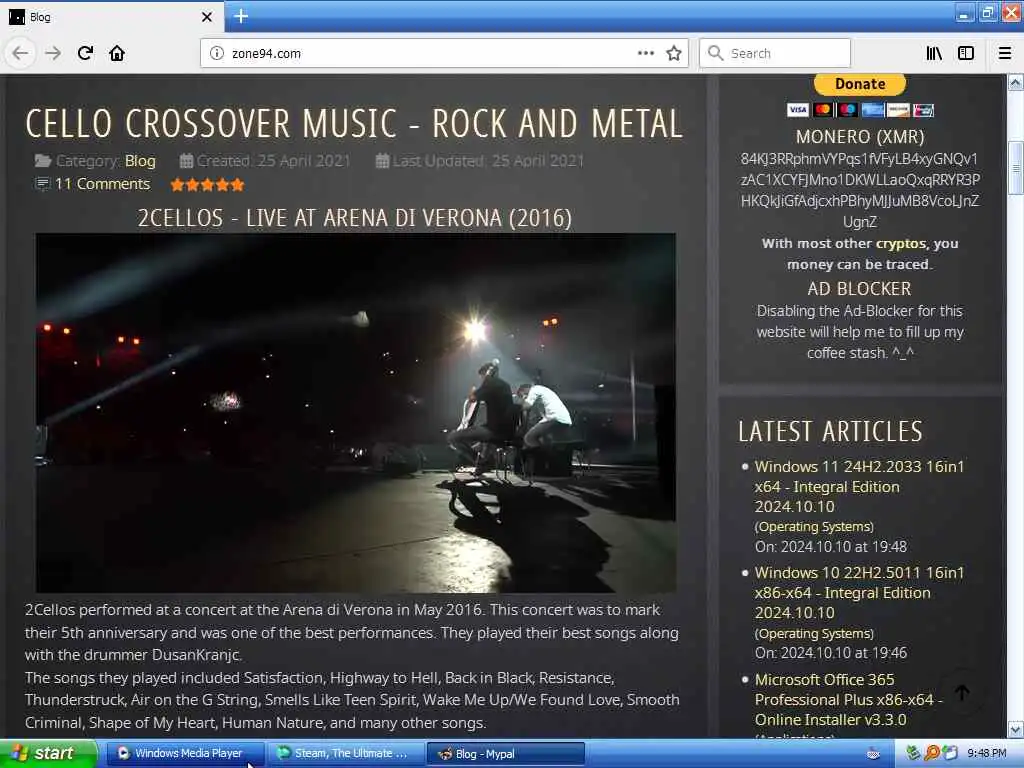Click the Monero XMR wallet address text
1024x768 pixels.
point(859,190)
